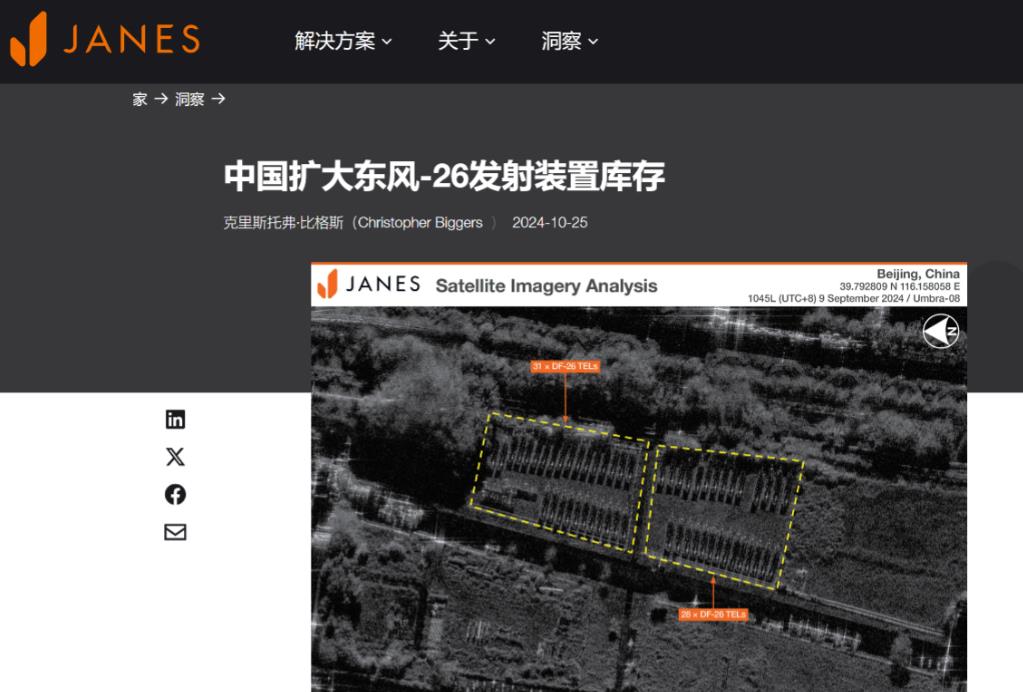Share article on Facebook
This screenshot has width=1023, height=692.
[175, 494]
